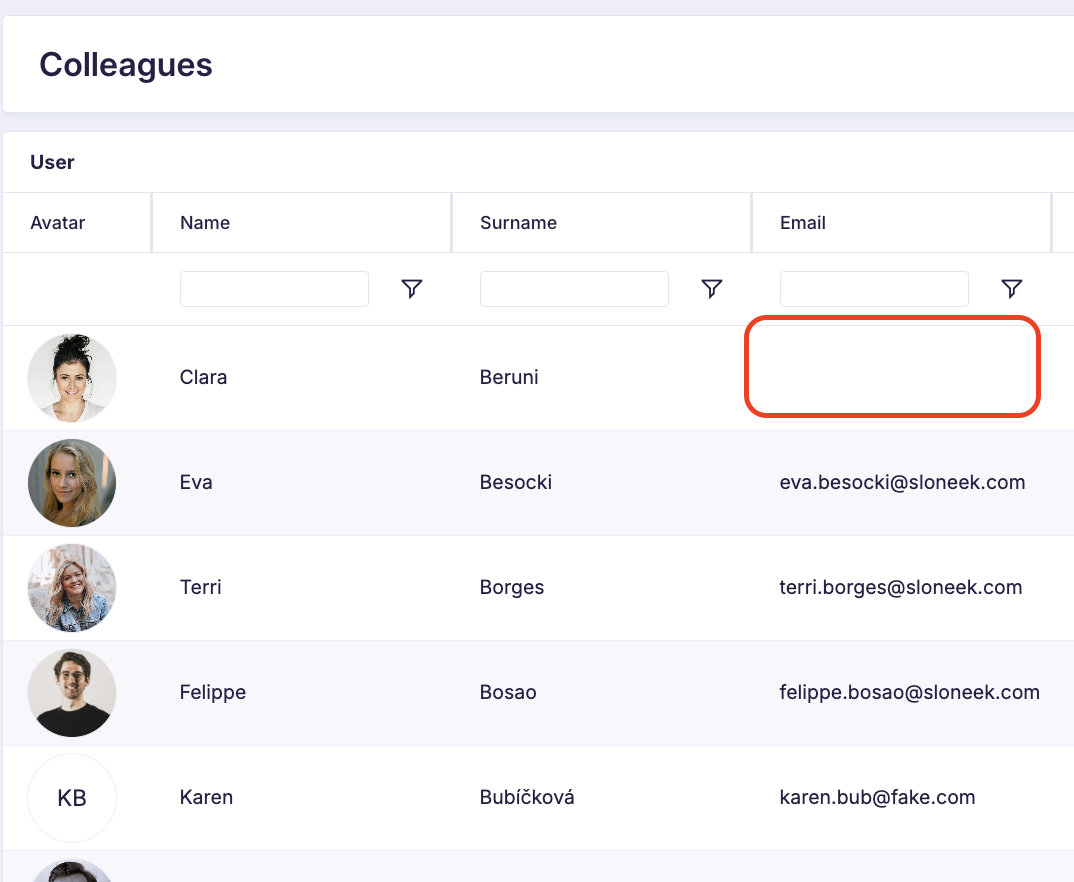The image size is (1074, 882).
Task: Open the Surname column filter icon
Action: coord(711,289)
